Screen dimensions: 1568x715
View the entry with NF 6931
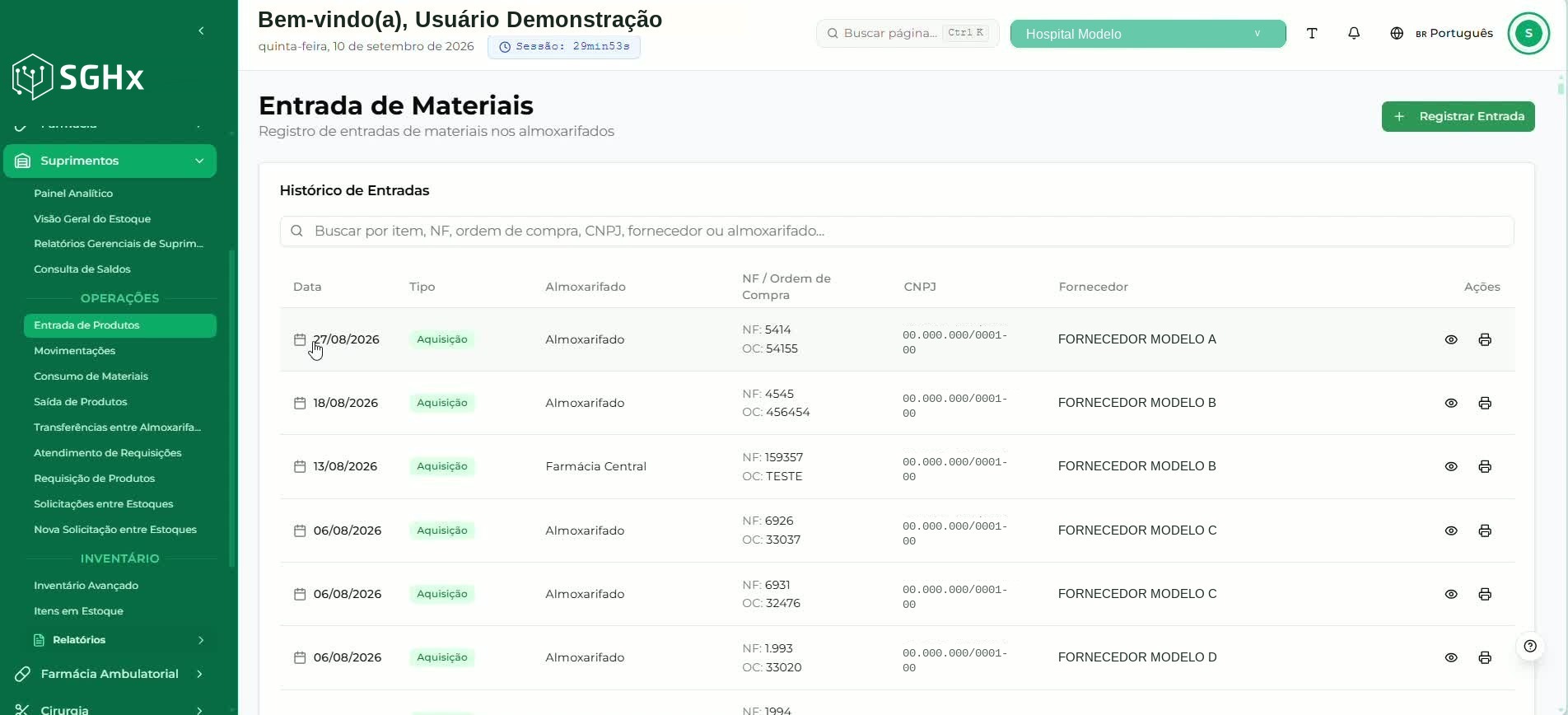1451,594
